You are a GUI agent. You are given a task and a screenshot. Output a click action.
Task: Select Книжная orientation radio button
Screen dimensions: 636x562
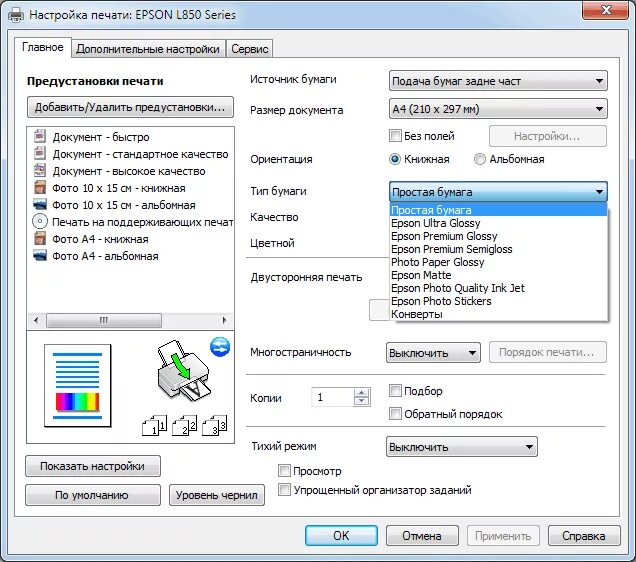[x=395, y=159]
